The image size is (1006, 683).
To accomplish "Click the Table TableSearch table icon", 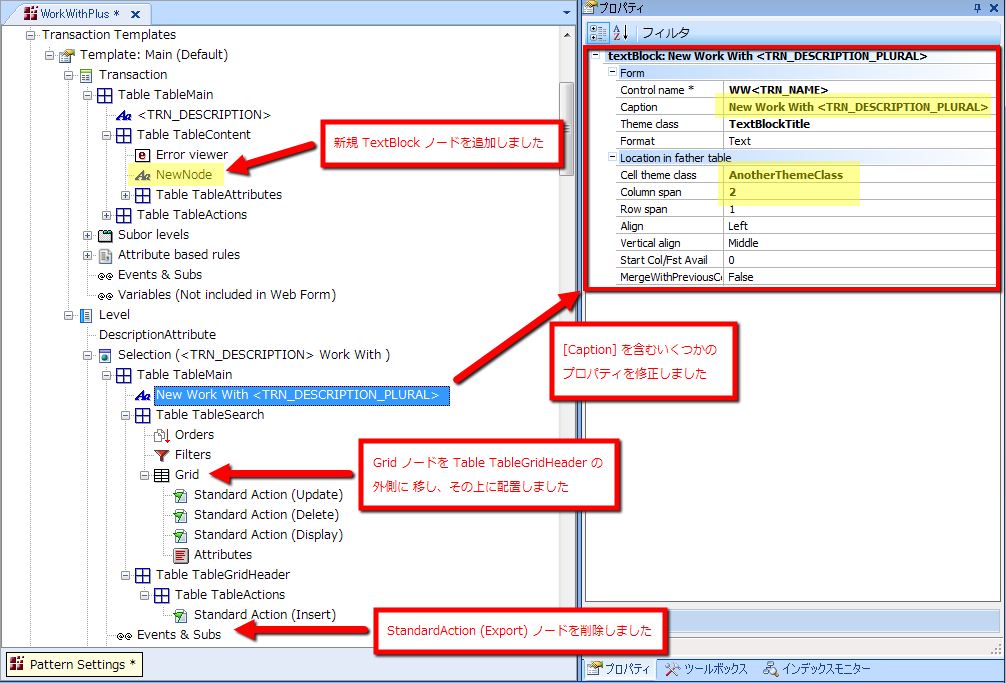I will [x=142, y=416].
